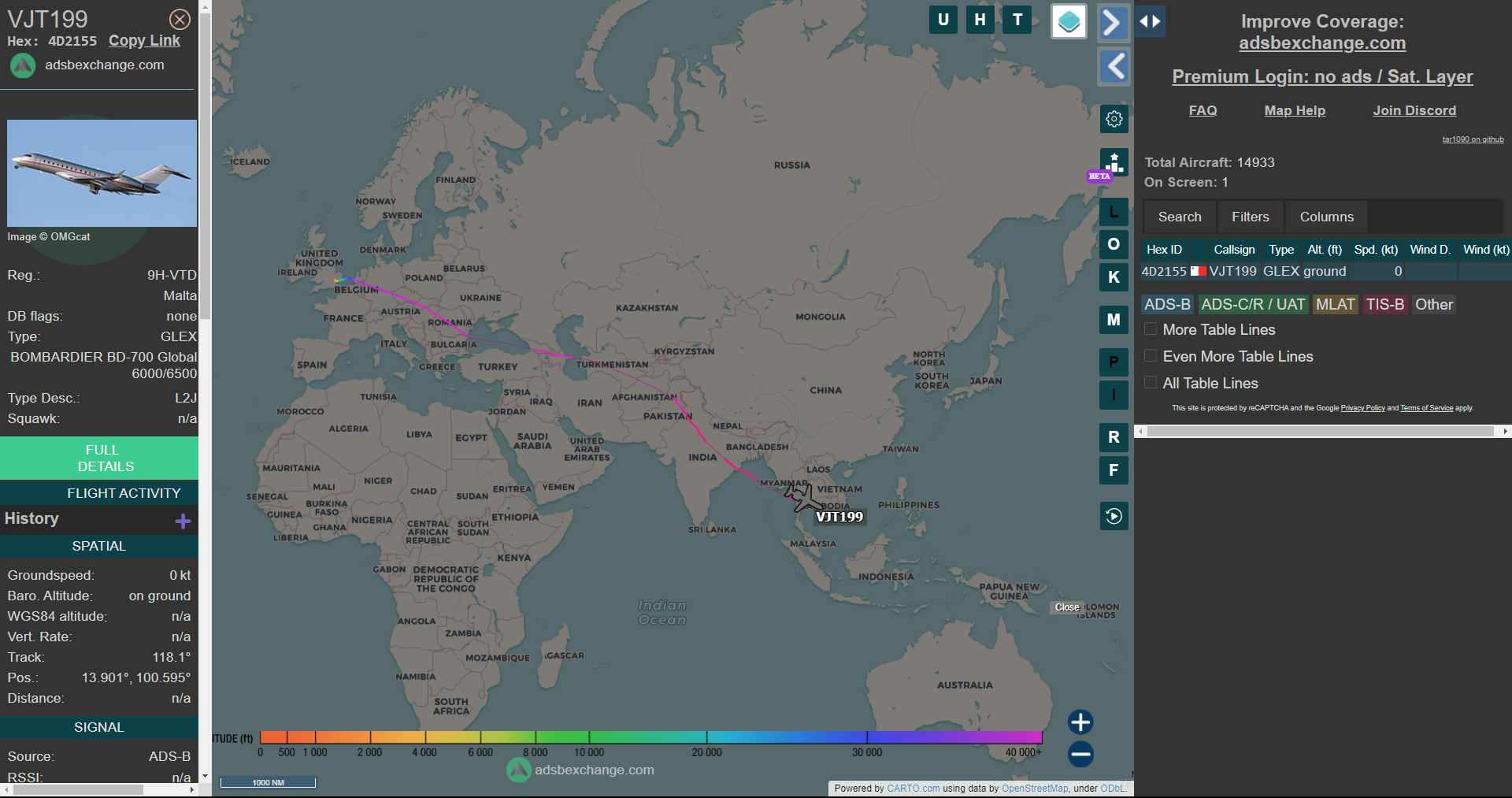Click the right chevron arrow button
The width and height of the screenshot is (1512, 798).
(1113, 22)
